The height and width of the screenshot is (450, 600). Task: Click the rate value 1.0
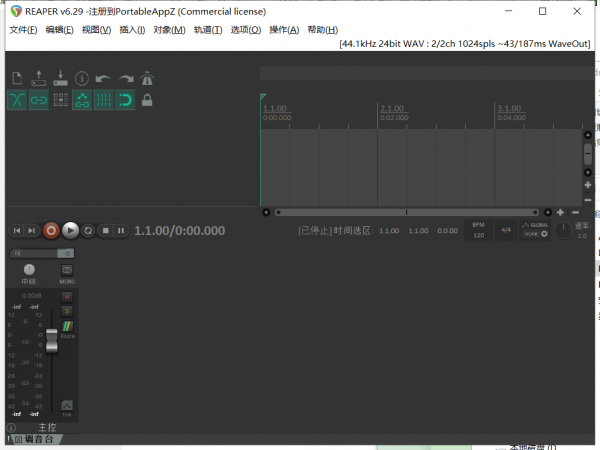[582, 236]
